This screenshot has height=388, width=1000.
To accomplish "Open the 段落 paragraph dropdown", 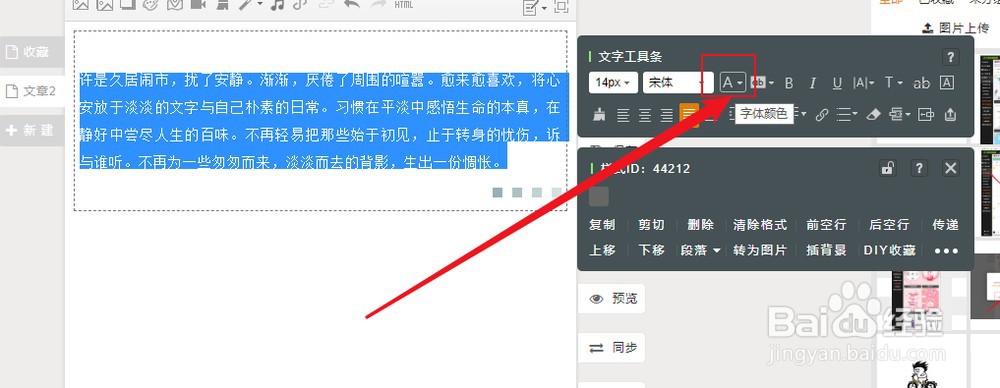I will click(700, 250).
